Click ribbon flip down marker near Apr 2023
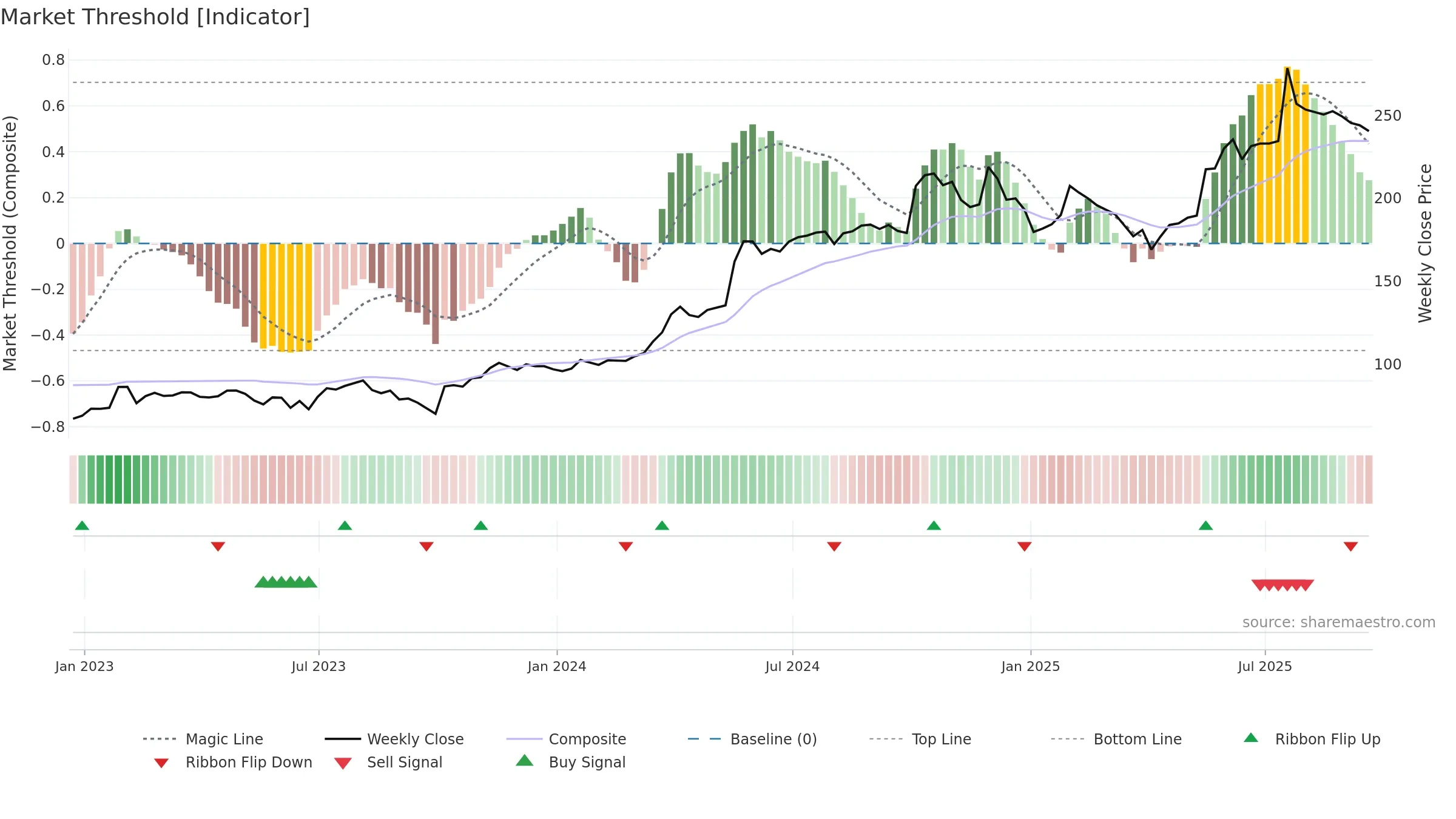The width and height of the screenshot is (1456, 819). click(x=218, y=547)
